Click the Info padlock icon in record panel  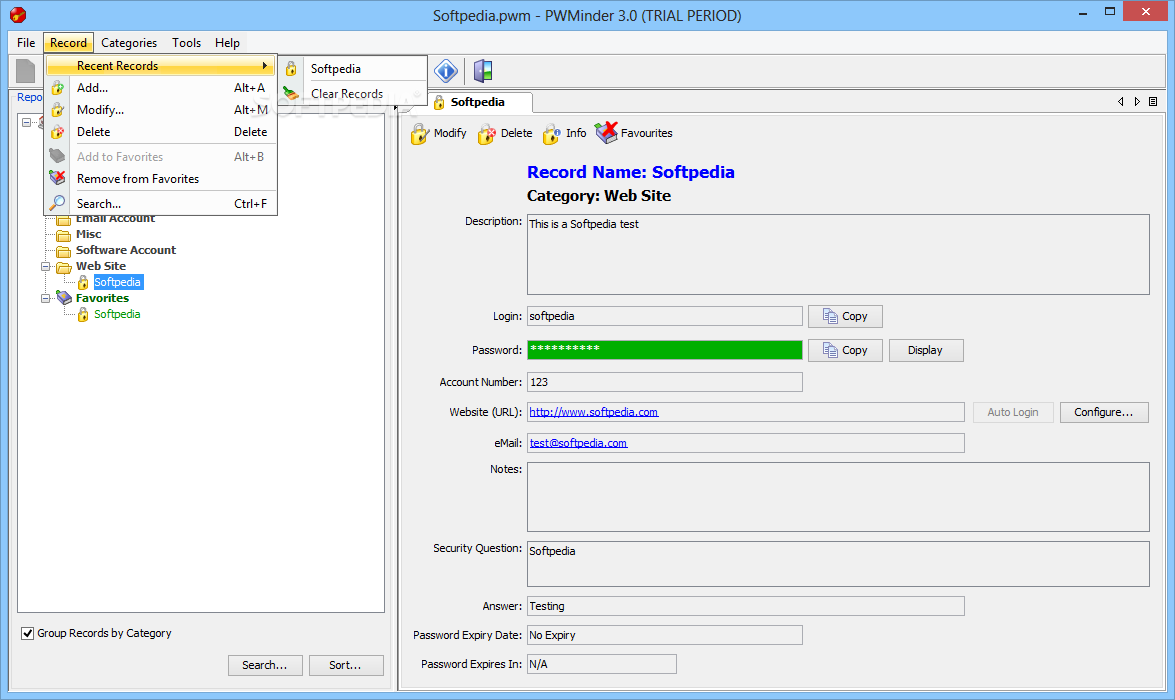pos(552,133)
